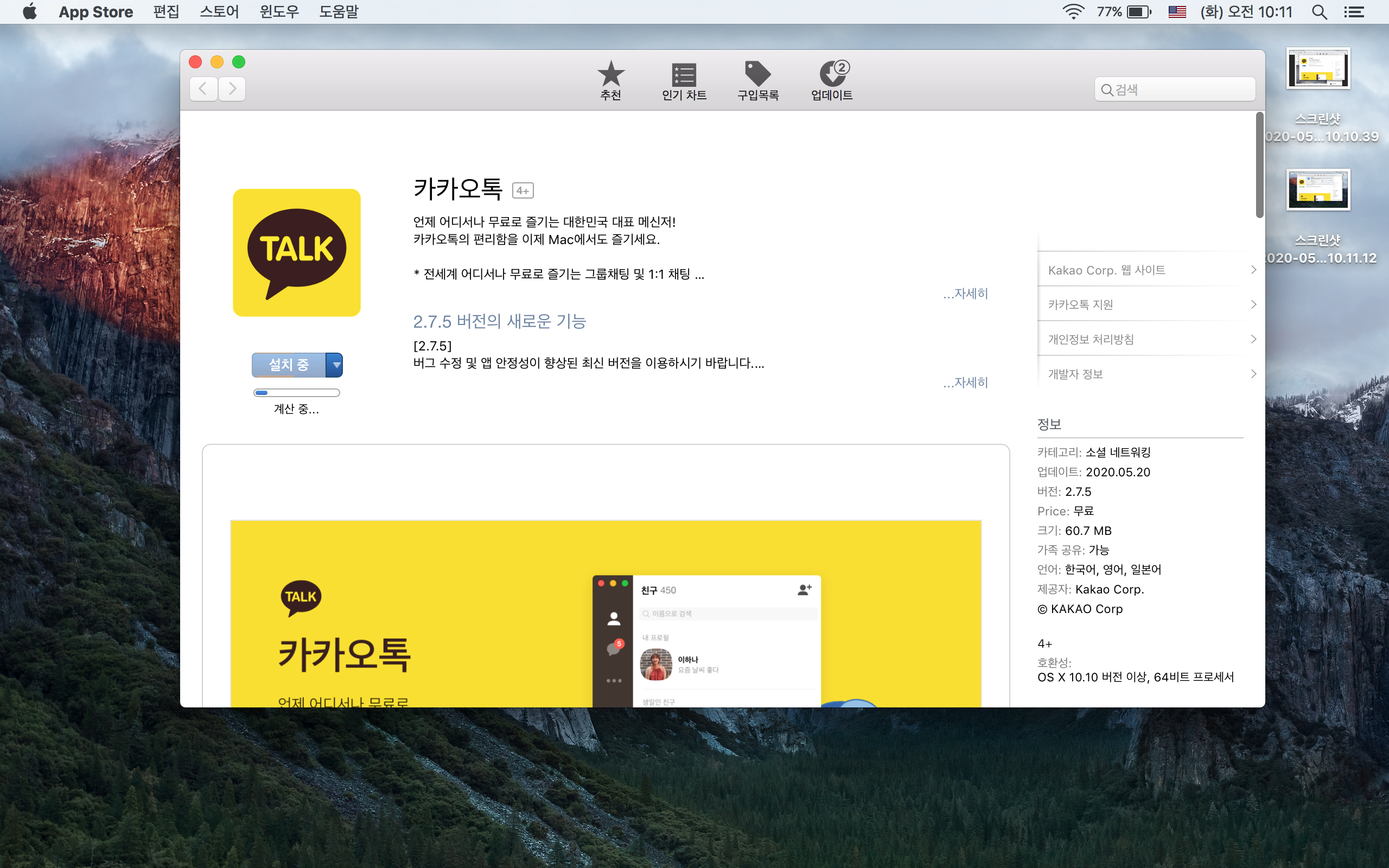Screen dimensions: 1389x868
Task: Open the Apple menu
Action: (x=30, y=11)
